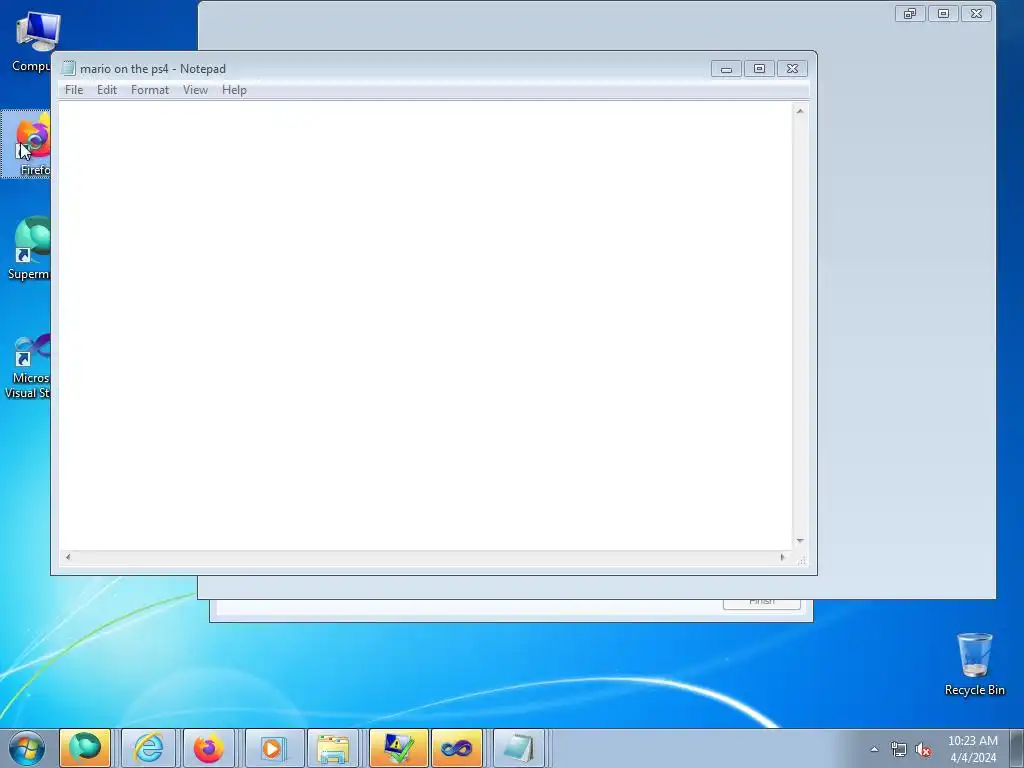Select the Firefox desktop shortcut
Image resolution: width=1024 pixels, height=768 pixels.
click(x=26, y=144)
